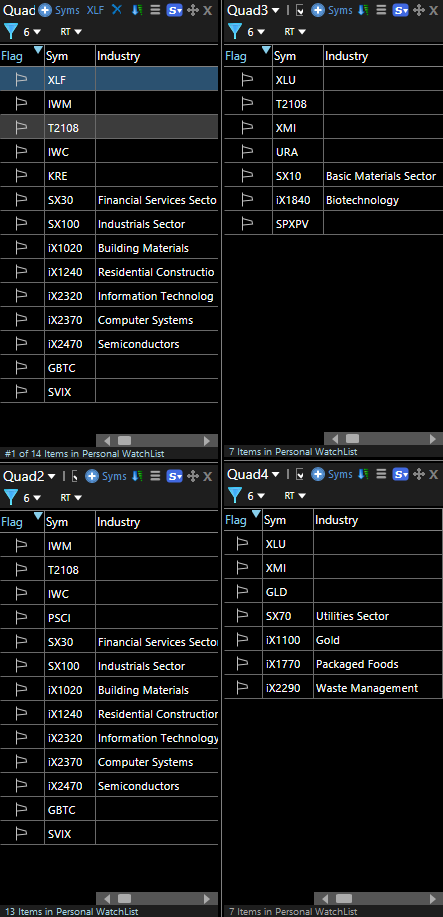Click the add symbol plus icon in Quad2

click(92, 476)
